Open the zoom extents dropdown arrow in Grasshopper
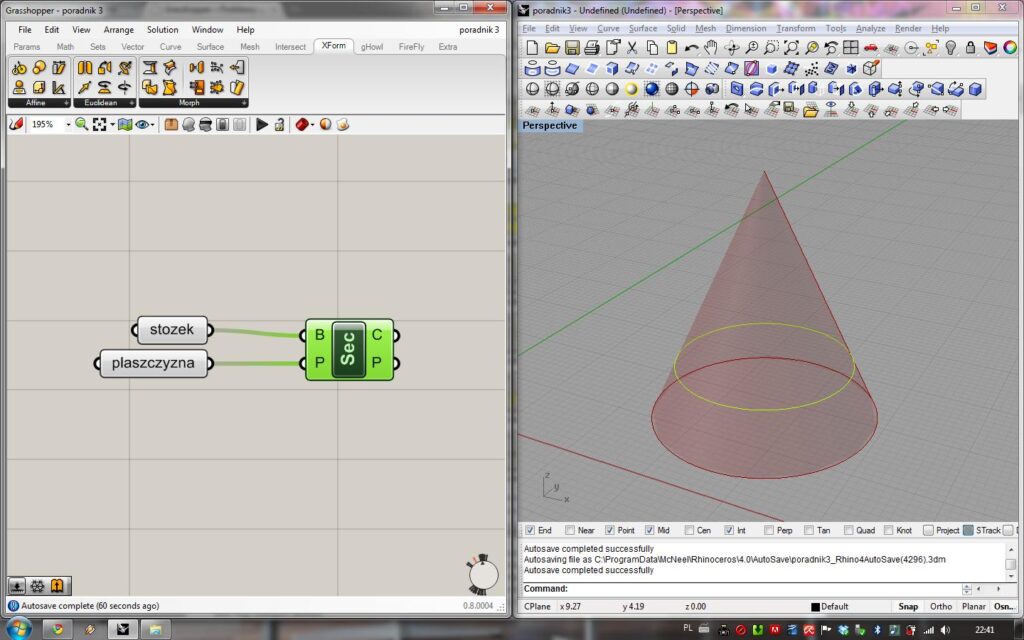The height and width of the screenshot is (640, 1024). 112,124
